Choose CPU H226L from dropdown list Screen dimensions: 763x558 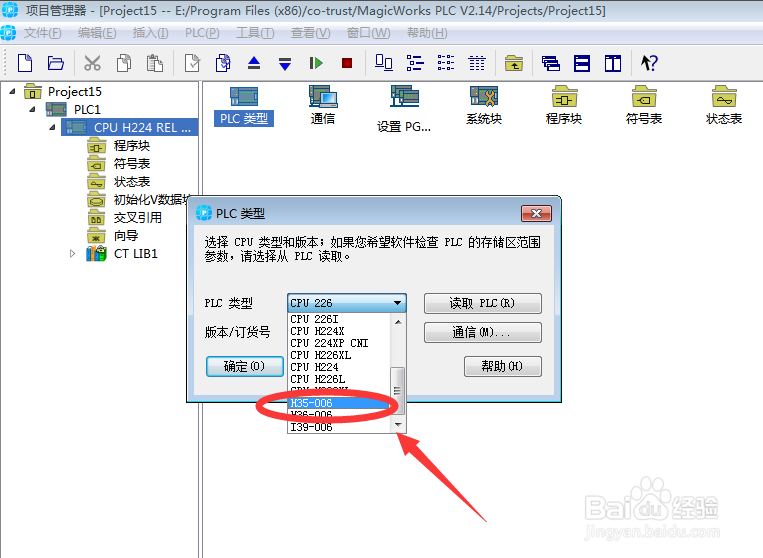point(340,379)
